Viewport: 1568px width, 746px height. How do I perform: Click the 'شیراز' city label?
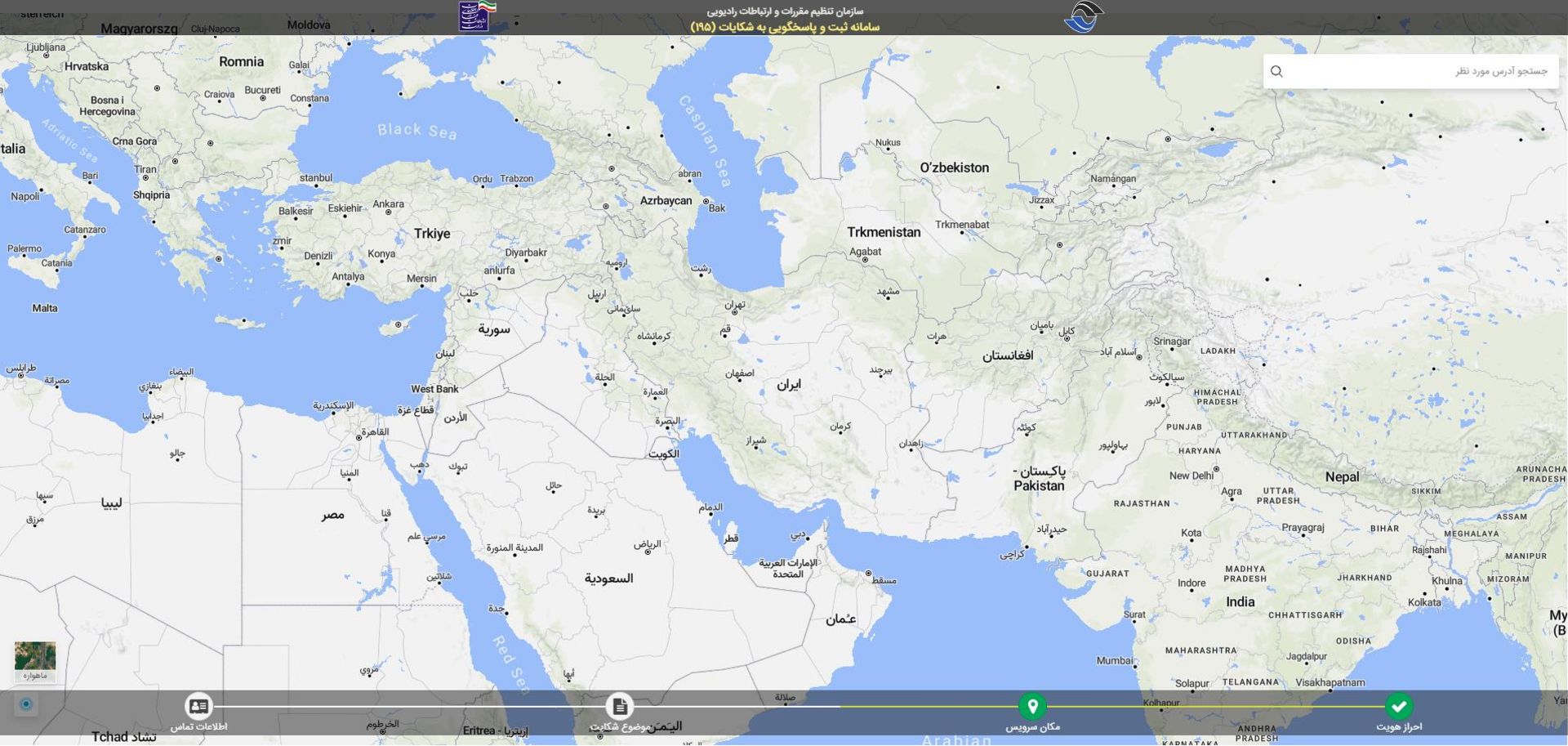tap(756, 440)
